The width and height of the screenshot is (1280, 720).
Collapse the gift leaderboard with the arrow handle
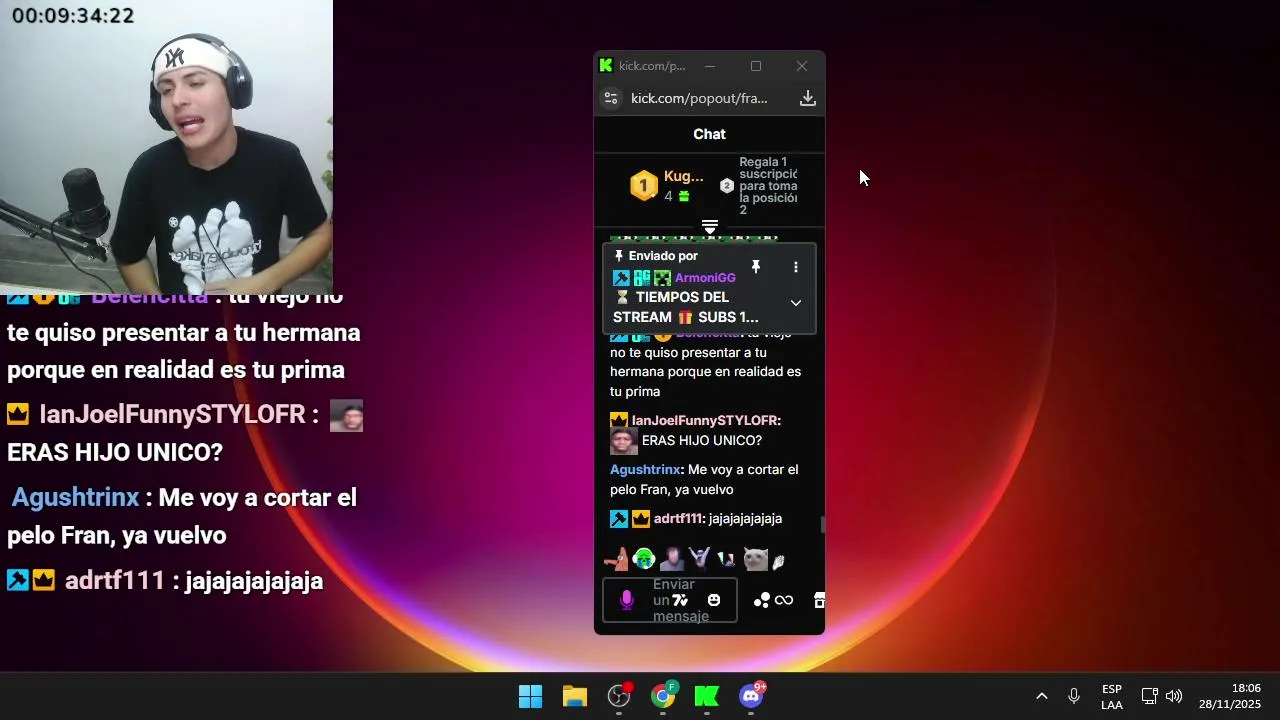(710, 228)
